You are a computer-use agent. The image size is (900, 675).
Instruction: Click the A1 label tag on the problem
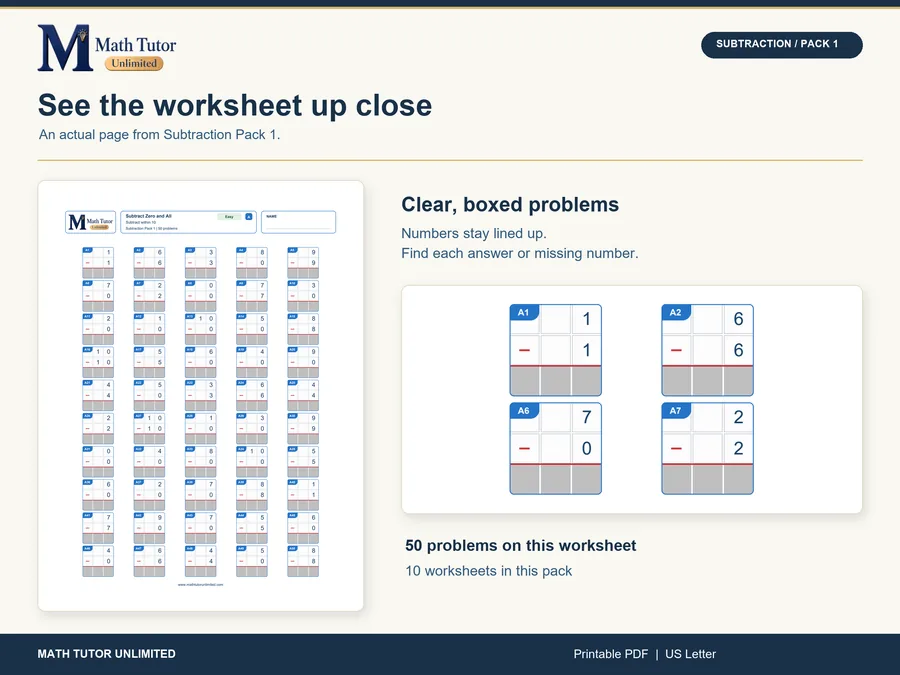(523, 313)
